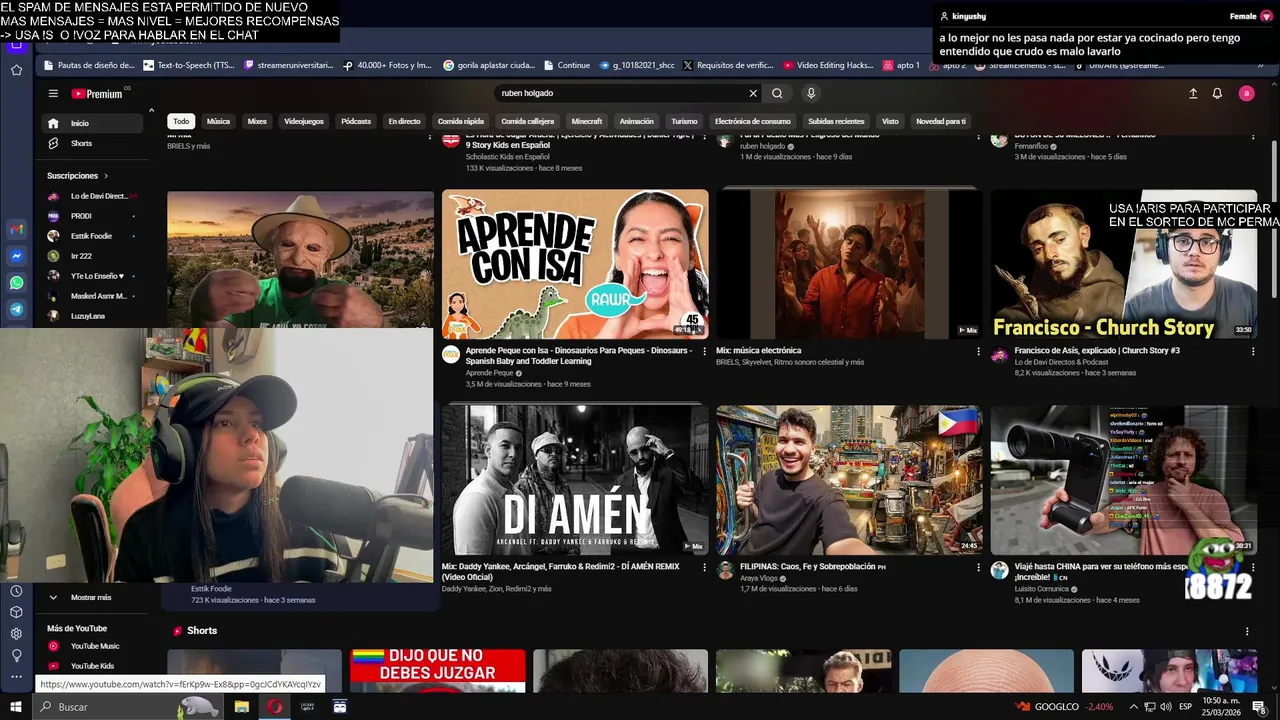This screenshot has width=1280, height=720.
Task: Play the DI AMÉN remix thumbnail
Action: (x=575, y=480)
